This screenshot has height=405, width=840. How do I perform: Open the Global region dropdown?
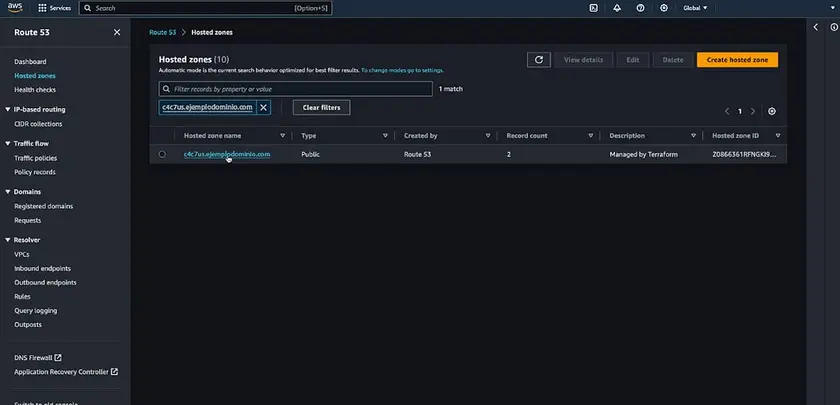[x=695, y=8]
